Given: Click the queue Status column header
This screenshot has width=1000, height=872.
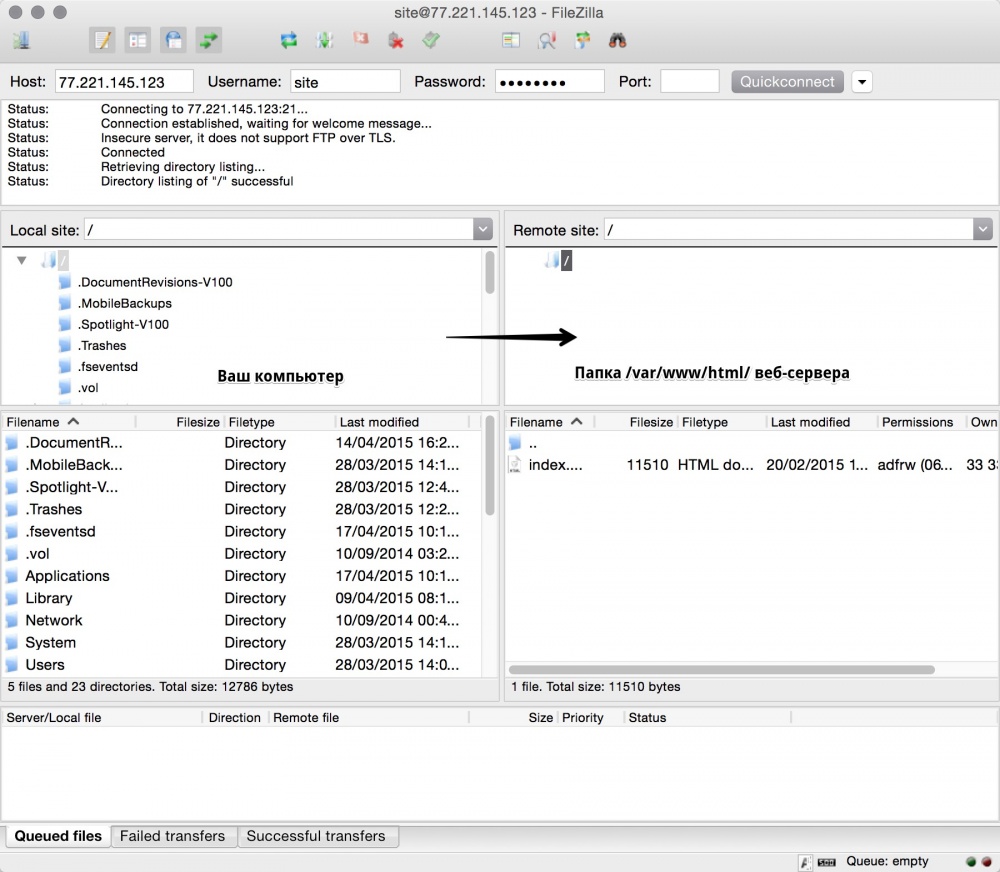Looking at the screenshot, I should pyautogui.click(x=707, y=718).
